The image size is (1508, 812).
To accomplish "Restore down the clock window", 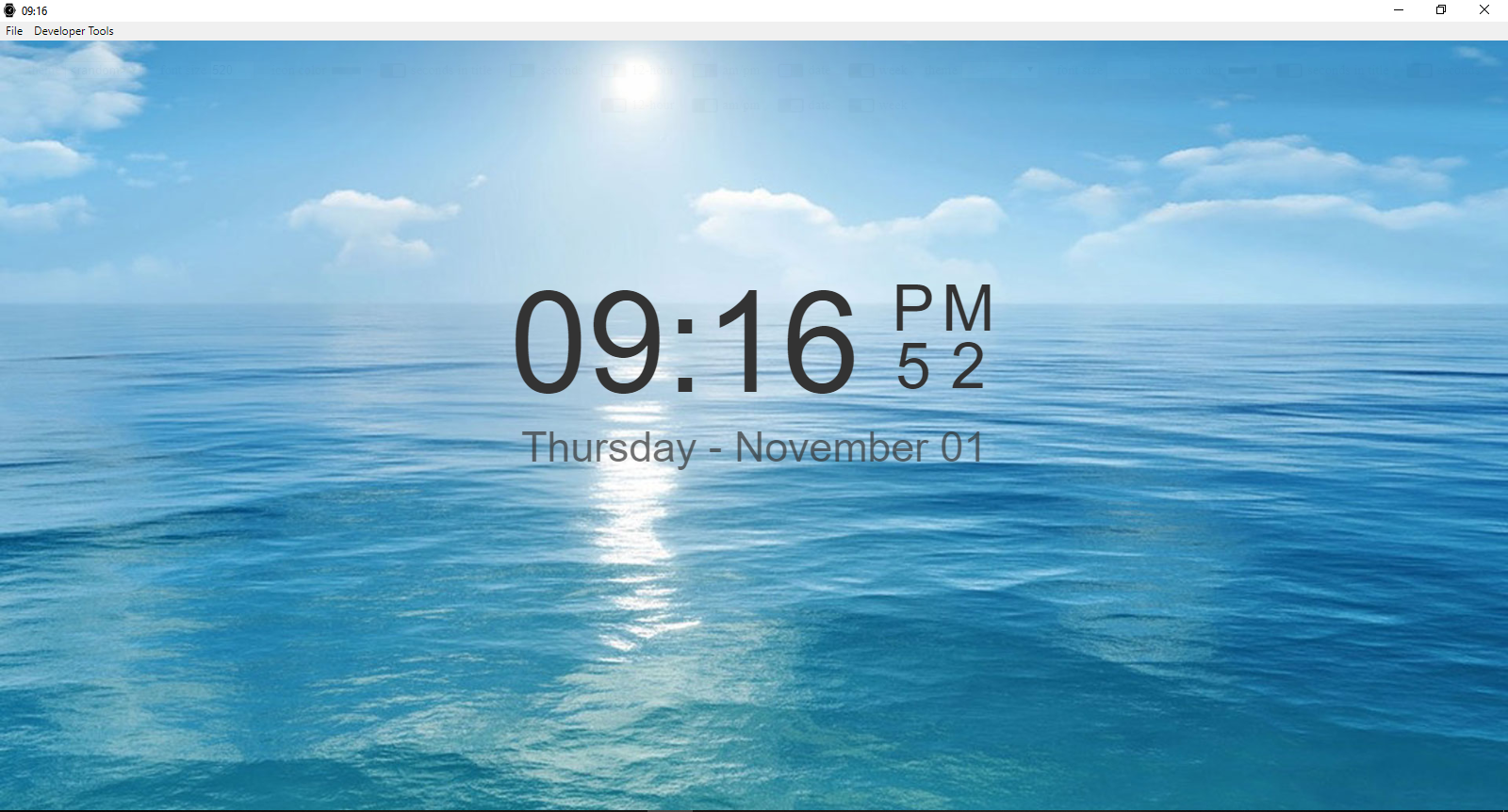I will click(x=1441, y=10).
